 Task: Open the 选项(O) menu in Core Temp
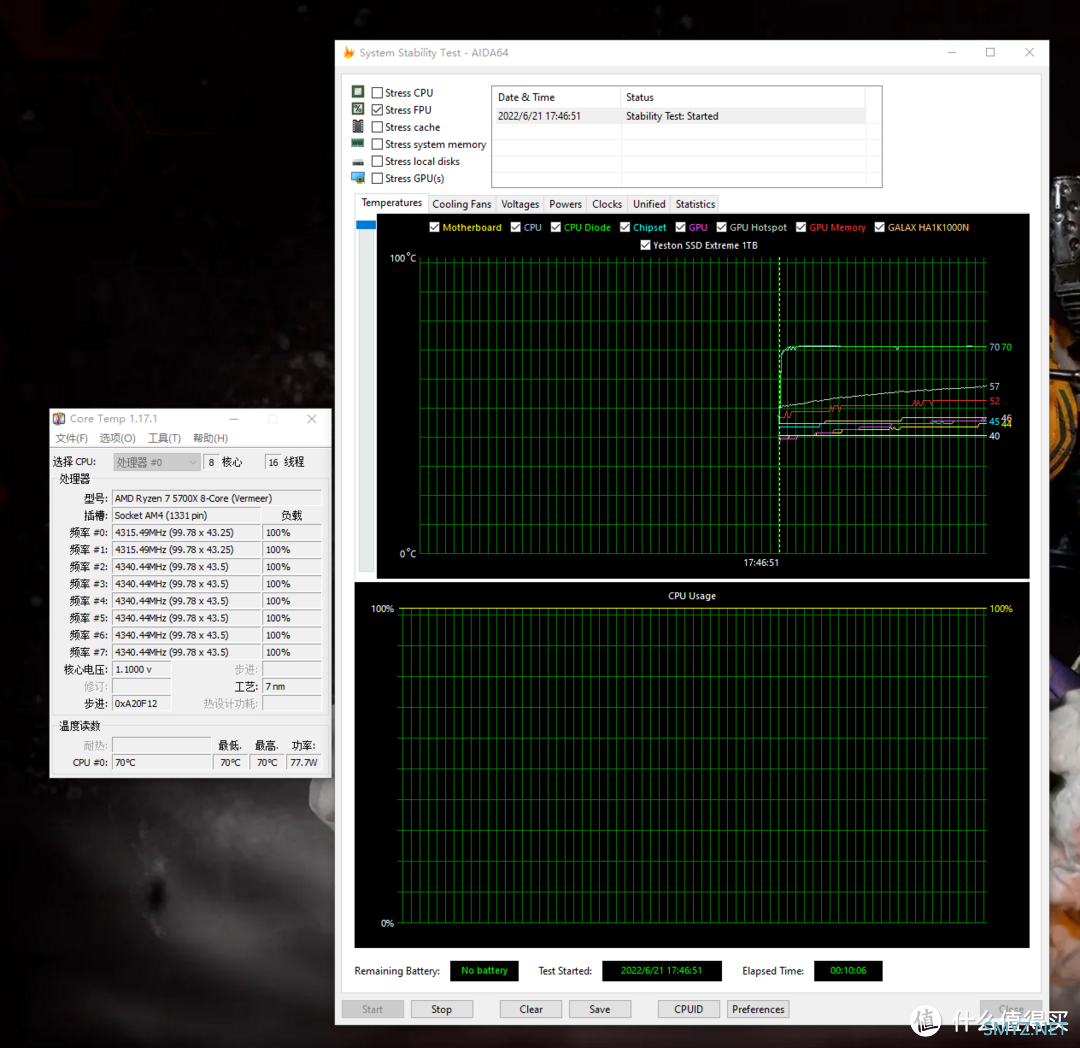tap(118, 439)
